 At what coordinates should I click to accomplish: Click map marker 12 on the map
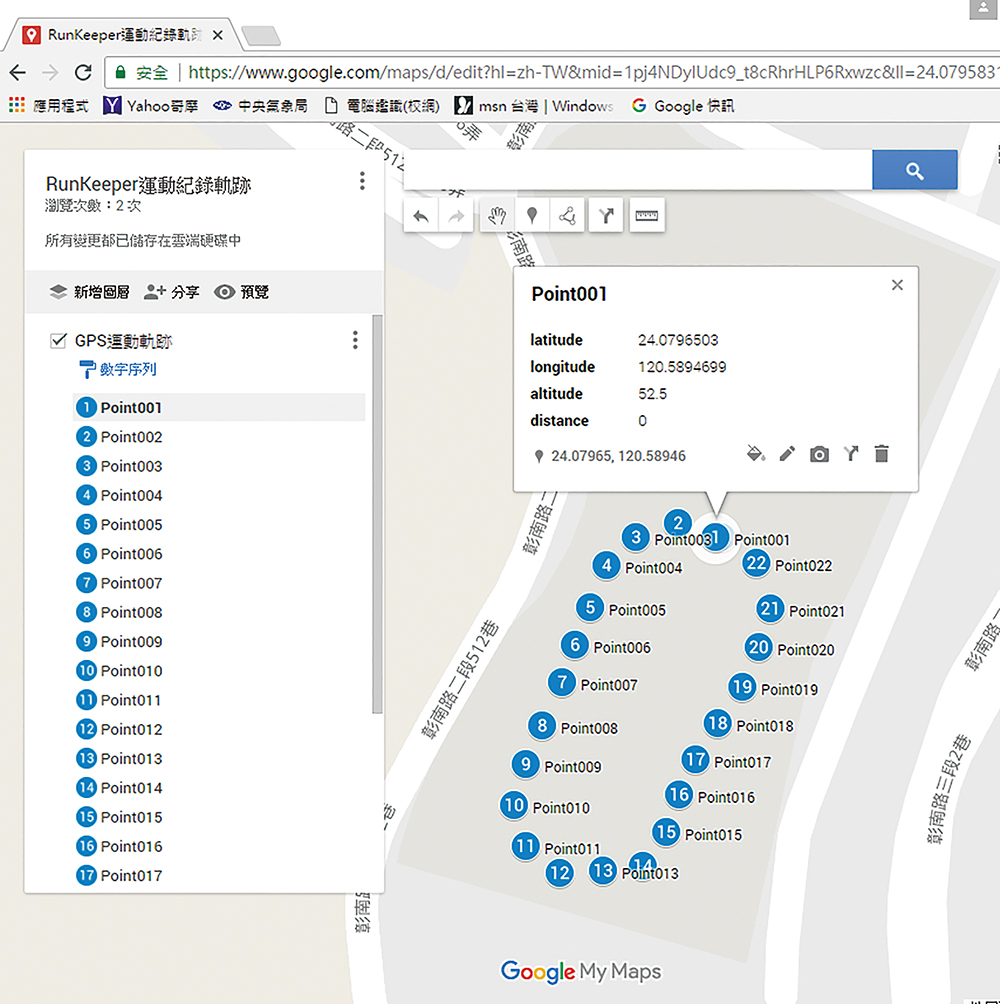[x=560, y=872]
